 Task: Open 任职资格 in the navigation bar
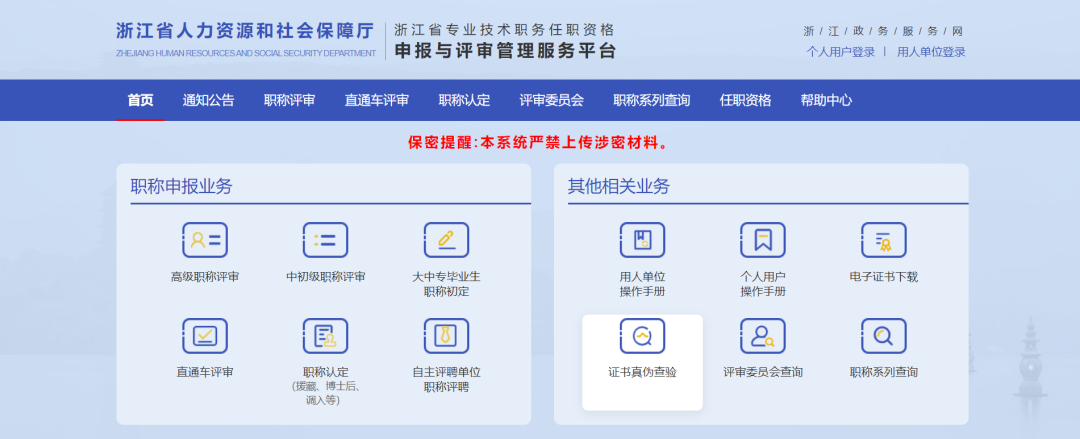coord(745,100)
